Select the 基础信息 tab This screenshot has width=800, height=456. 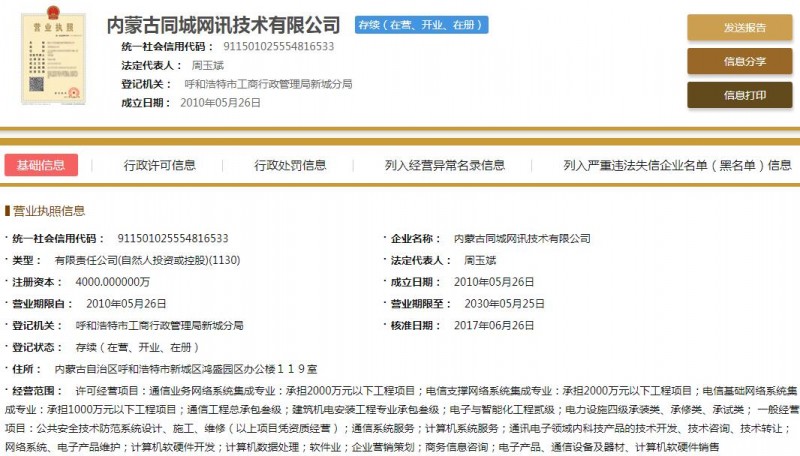pos(41,165)
